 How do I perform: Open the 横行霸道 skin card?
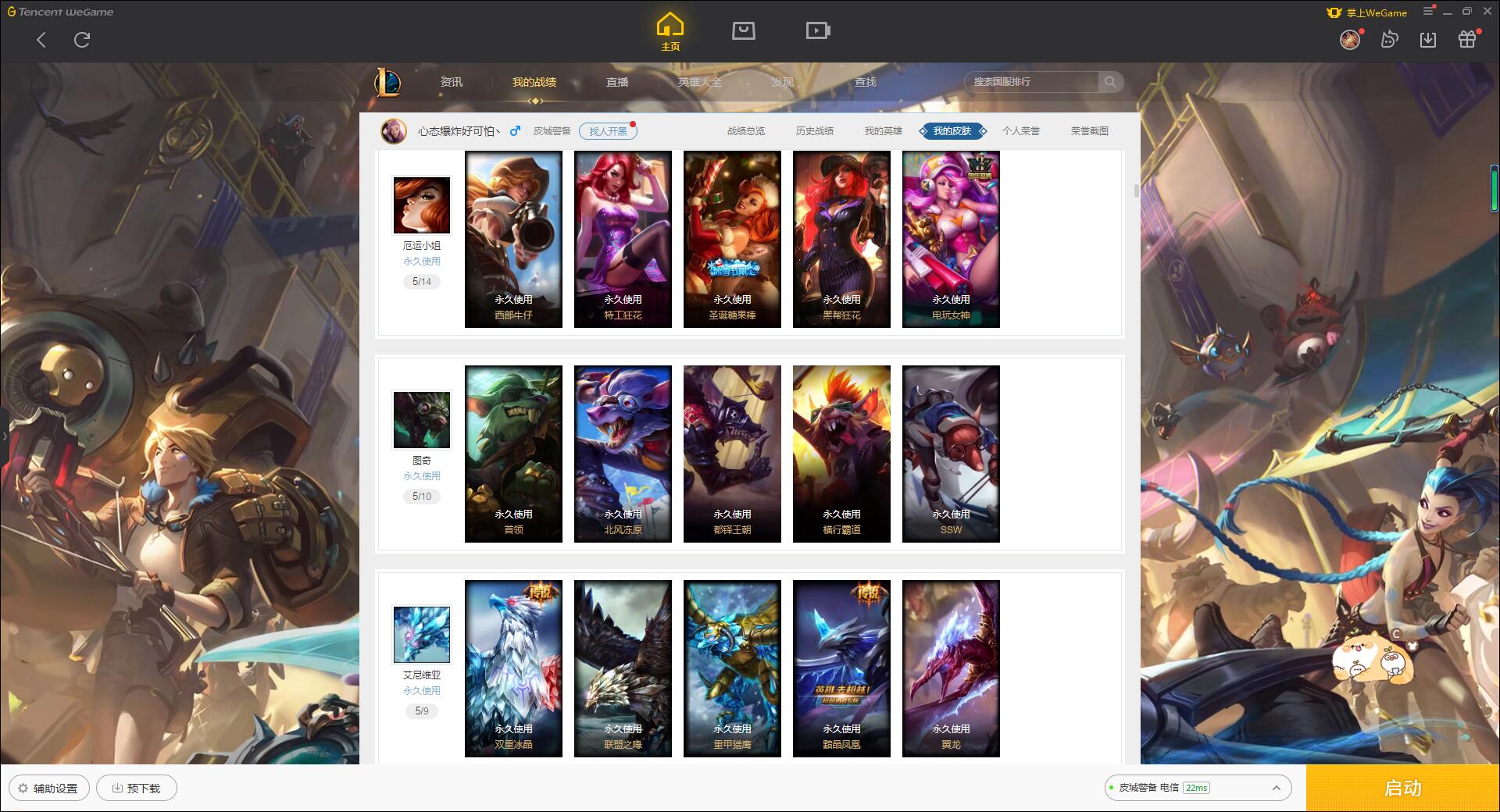(x=841, y=454)
